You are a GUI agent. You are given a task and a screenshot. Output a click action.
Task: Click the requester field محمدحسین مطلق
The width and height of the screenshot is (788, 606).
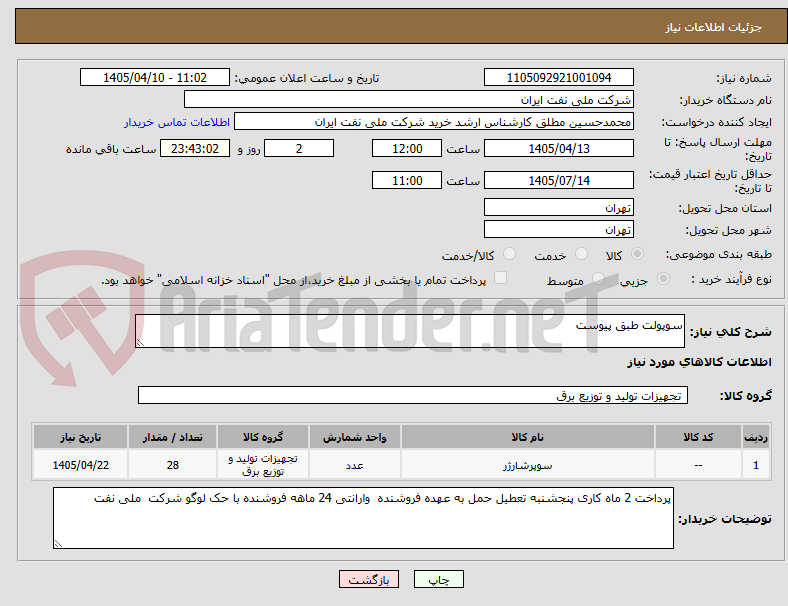(434, 122)
